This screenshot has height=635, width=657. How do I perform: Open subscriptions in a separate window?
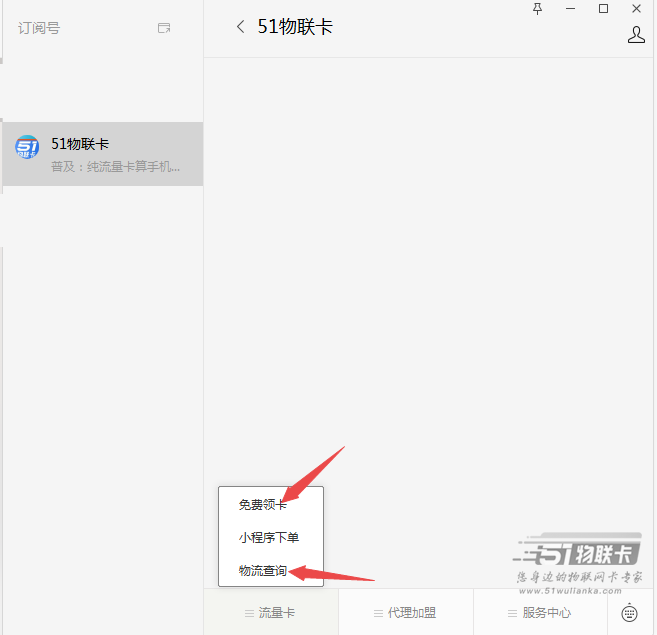click(x=164, y=28)
